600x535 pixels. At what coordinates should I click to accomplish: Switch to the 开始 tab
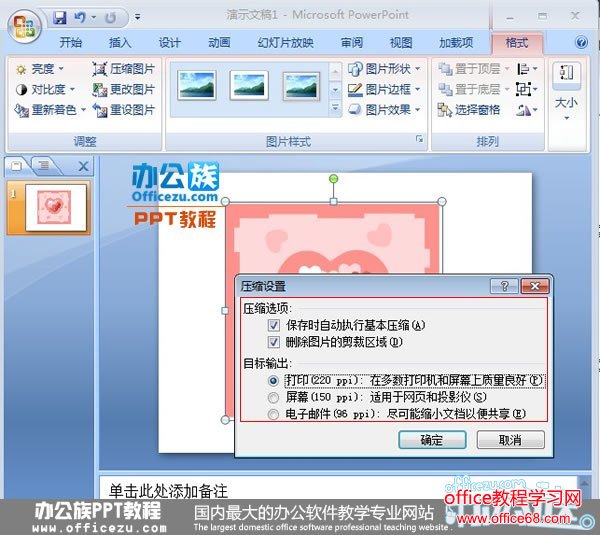click(x=71, y=42)
